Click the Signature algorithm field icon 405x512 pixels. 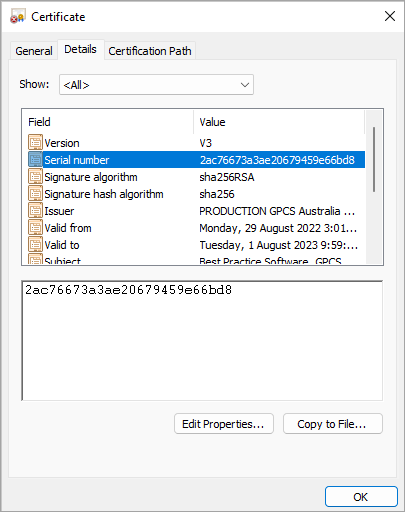pos(35,177)
